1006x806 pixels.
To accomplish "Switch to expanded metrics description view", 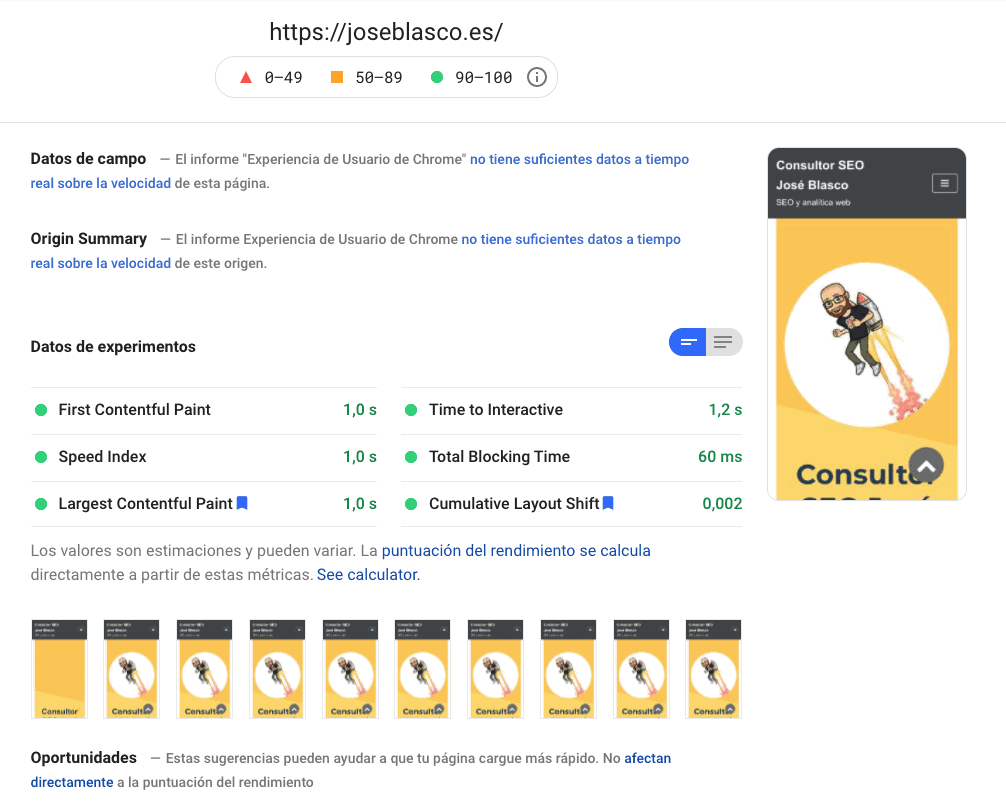I will (724, 342).
